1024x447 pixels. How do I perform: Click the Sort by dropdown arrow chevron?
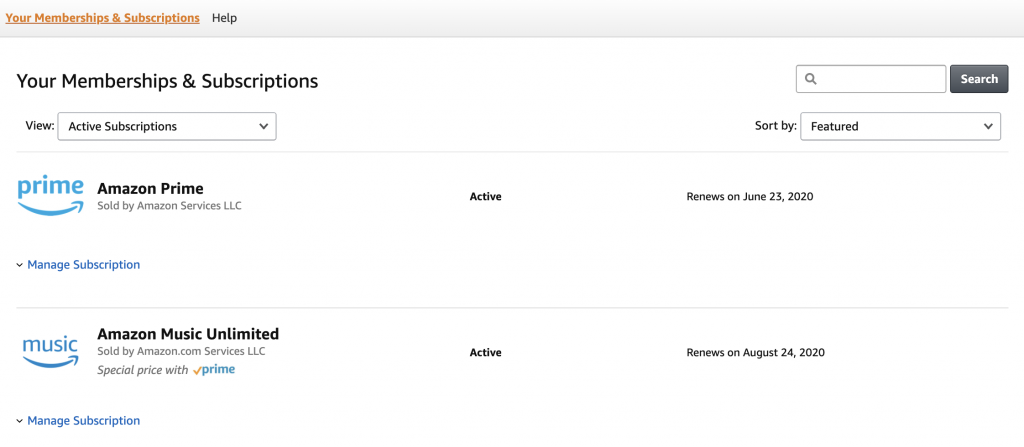[988, 126]
